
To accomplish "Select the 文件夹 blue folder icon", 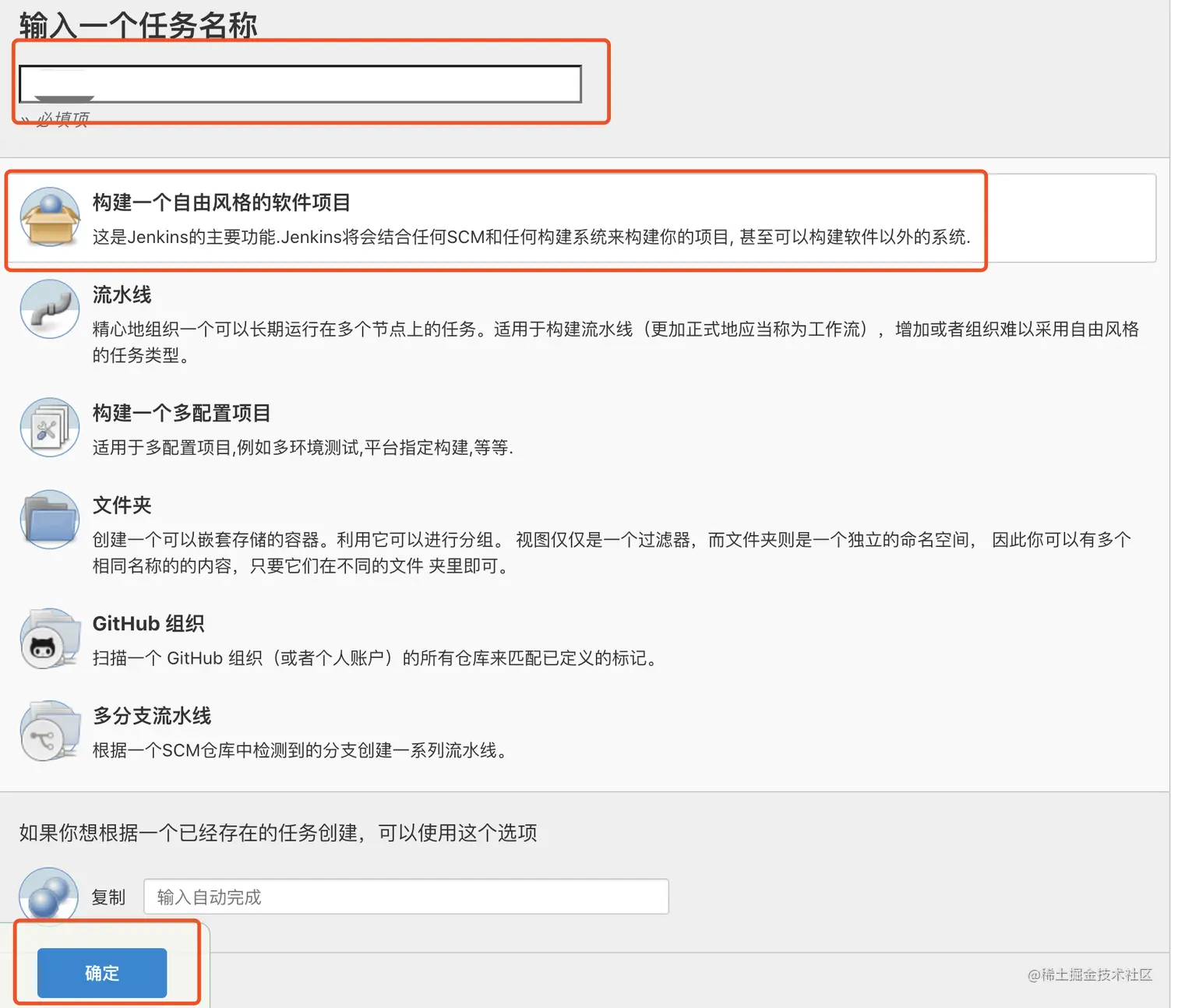I will 50,520.
